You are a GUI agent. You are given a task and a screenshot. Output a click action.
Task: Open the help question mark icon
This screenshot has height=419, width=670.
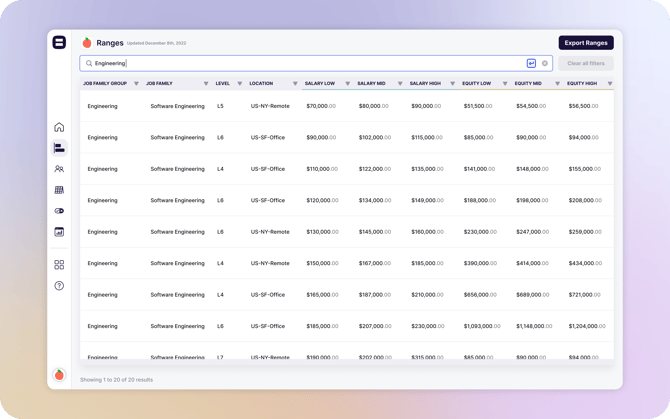[59, 286]
